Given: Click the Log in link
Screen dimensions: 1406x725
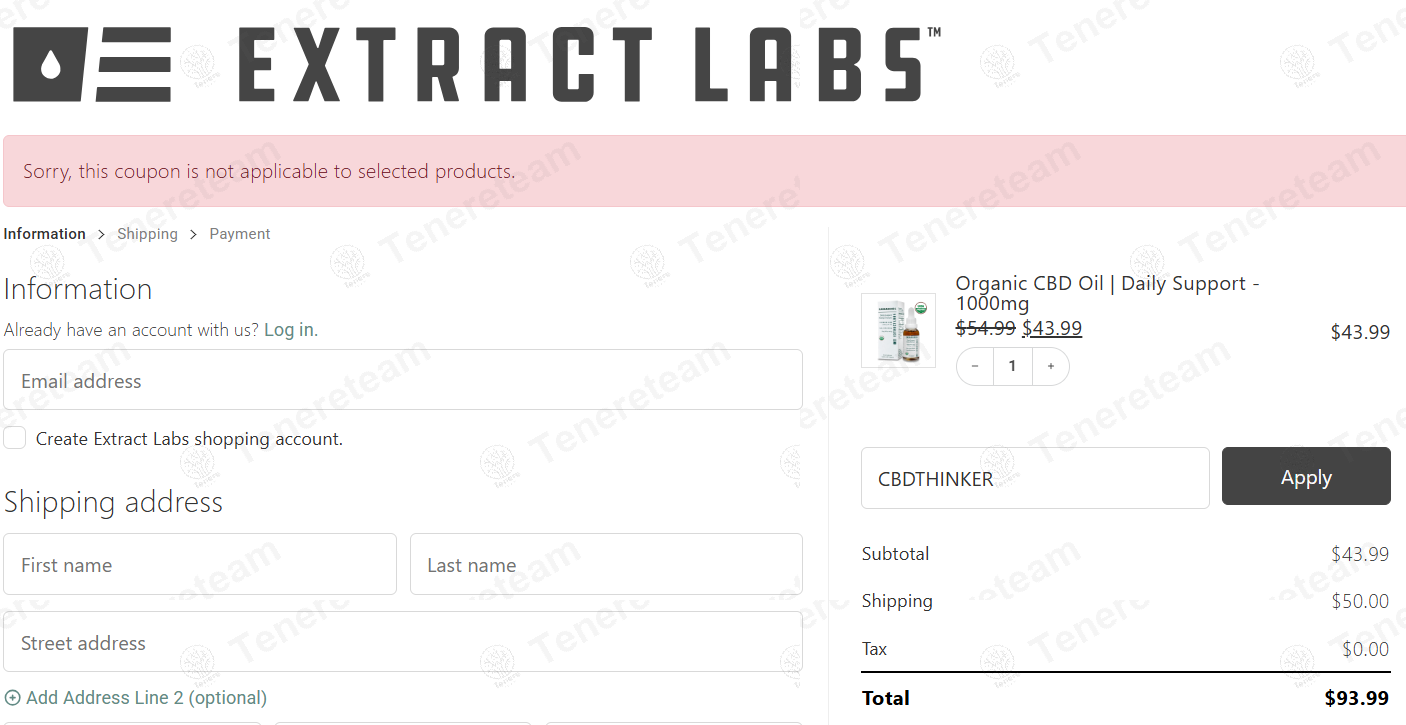Looking at the screenshot, I should click(289, 329).
